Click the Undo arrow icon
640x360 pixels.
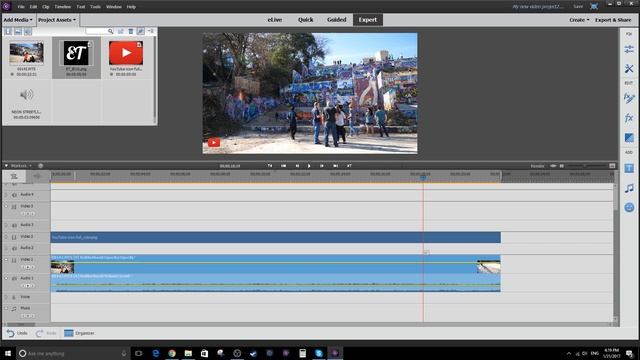[x=10, y=333]
